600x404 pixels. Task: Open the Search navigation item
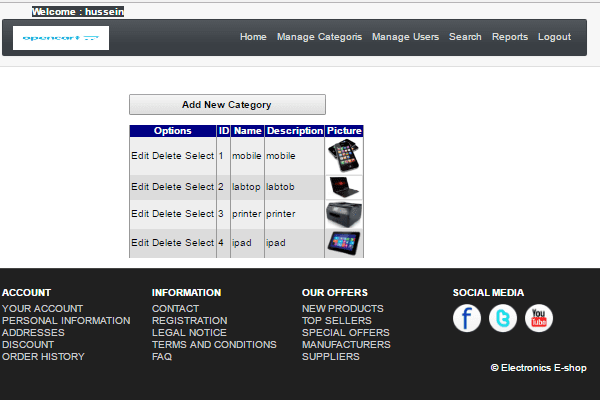[x=465, y=37]
